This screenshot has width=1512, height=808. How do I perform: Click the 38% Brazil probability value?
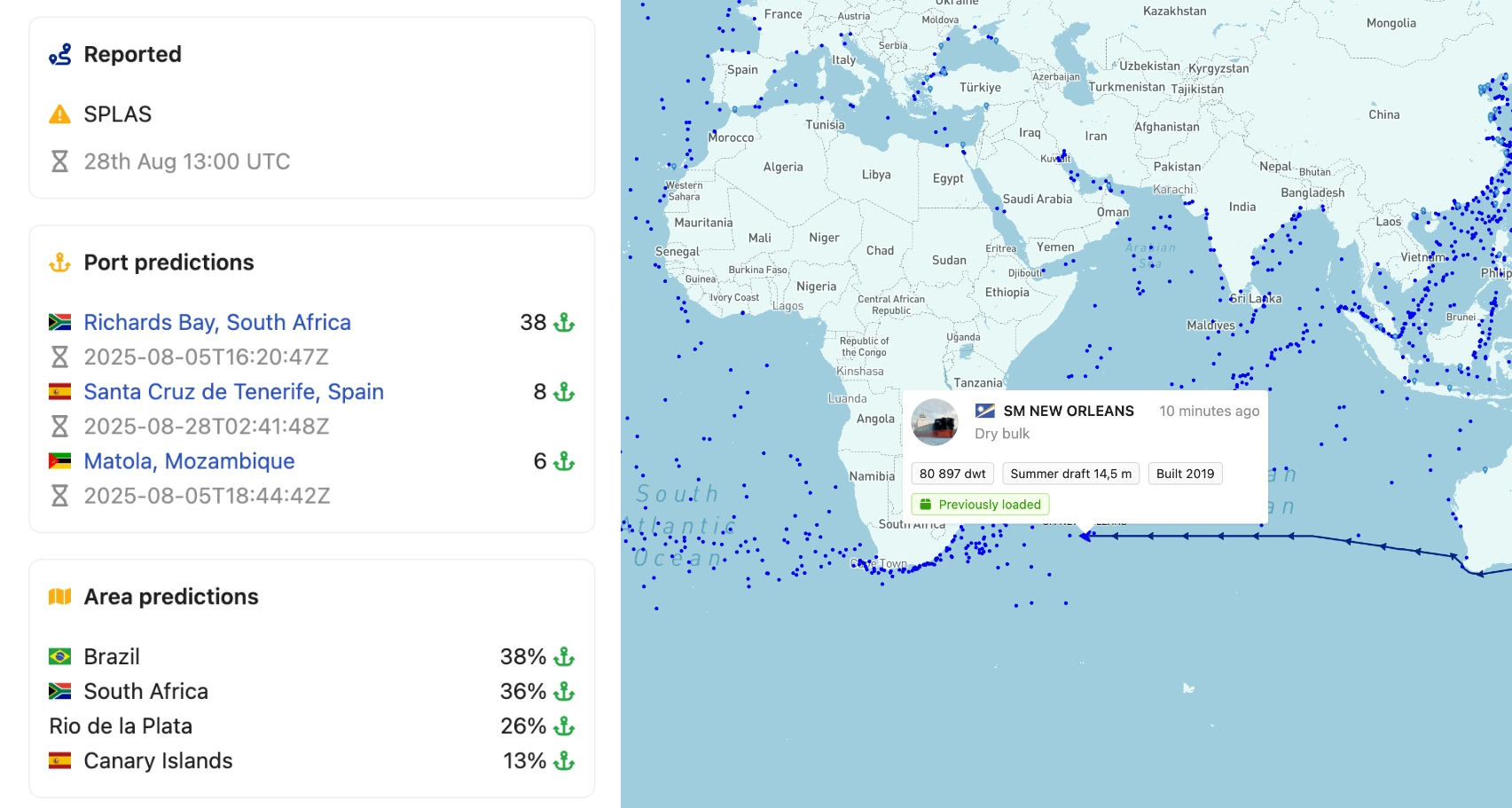coord(523,656)
